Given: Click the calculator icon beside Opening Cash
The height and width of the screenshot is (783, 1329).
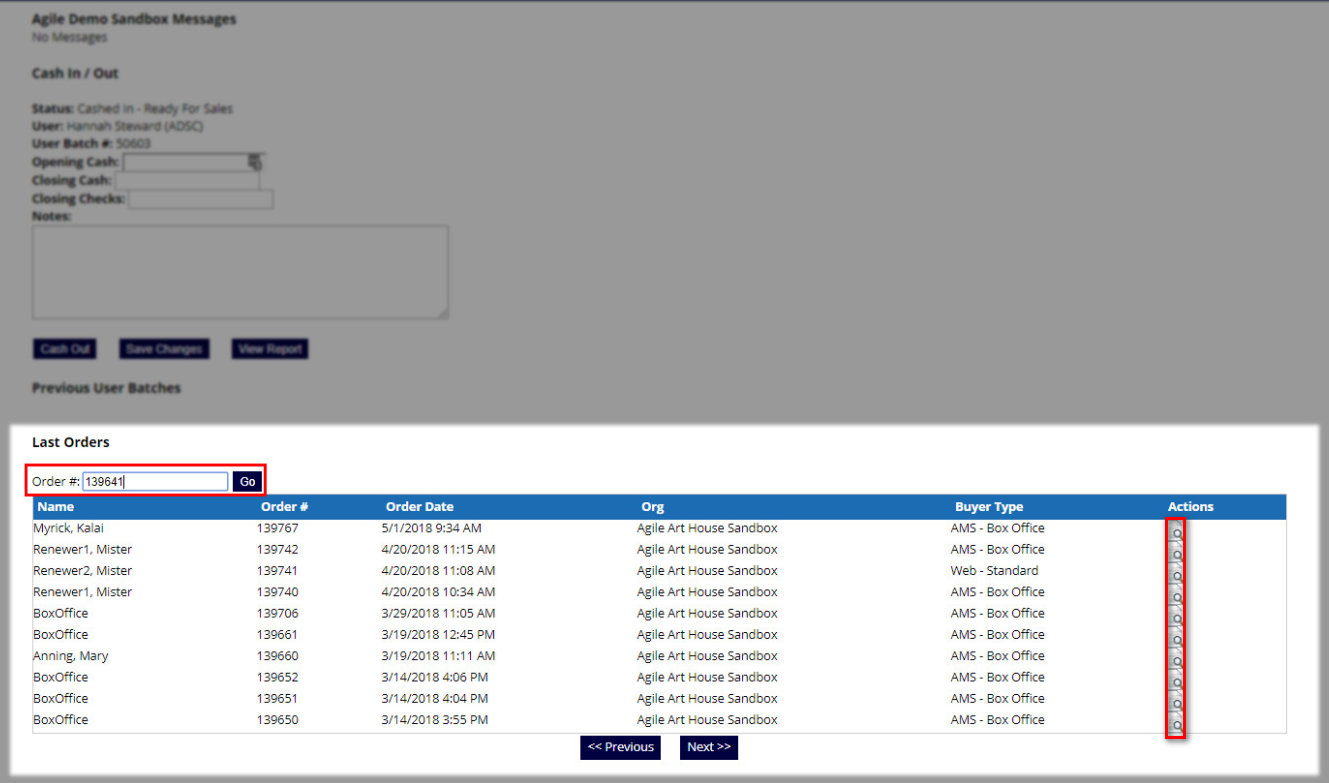Looking at the screenshot, I should 255,162.
